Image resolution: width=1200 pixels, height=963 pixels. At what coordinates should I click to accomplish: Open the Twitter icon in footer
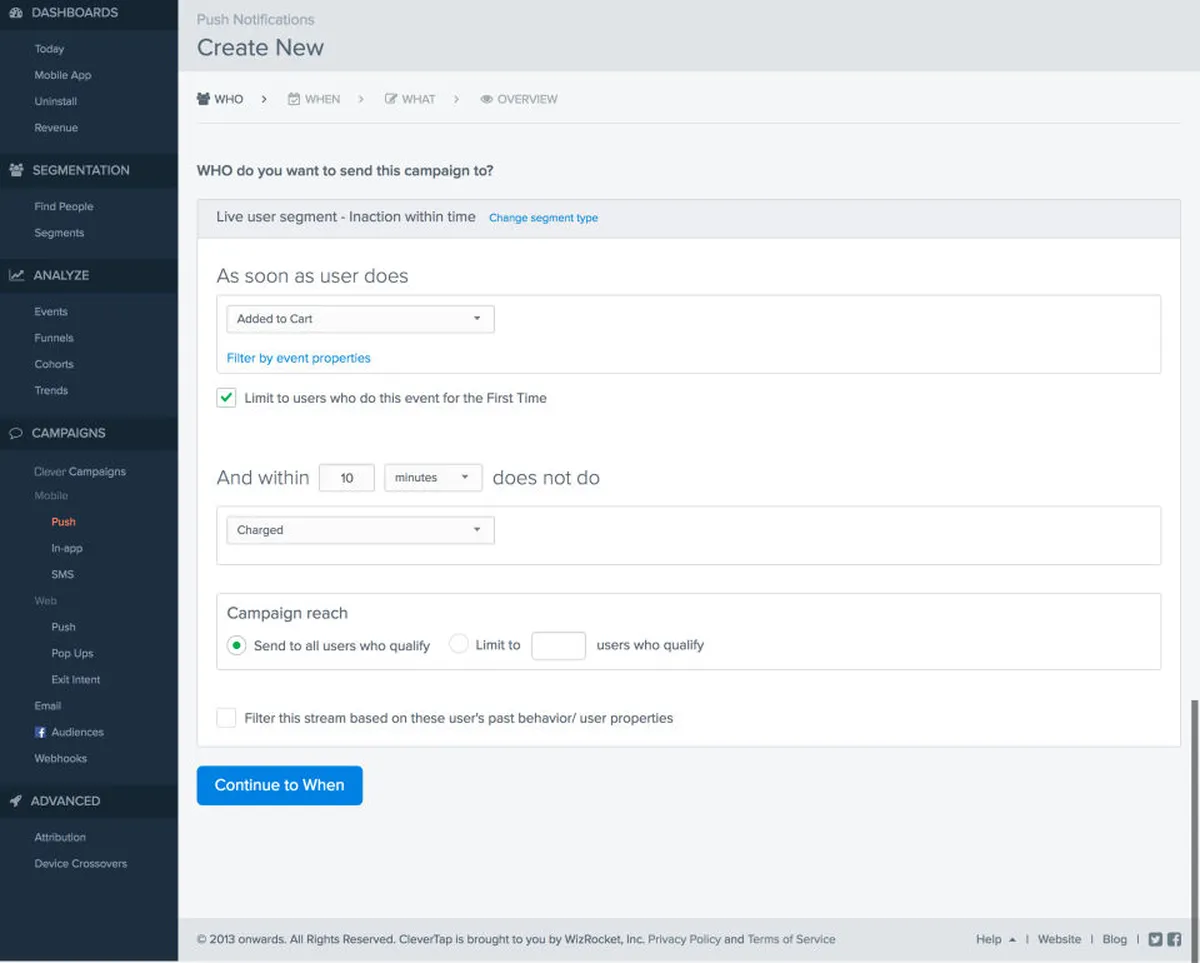1155,939
